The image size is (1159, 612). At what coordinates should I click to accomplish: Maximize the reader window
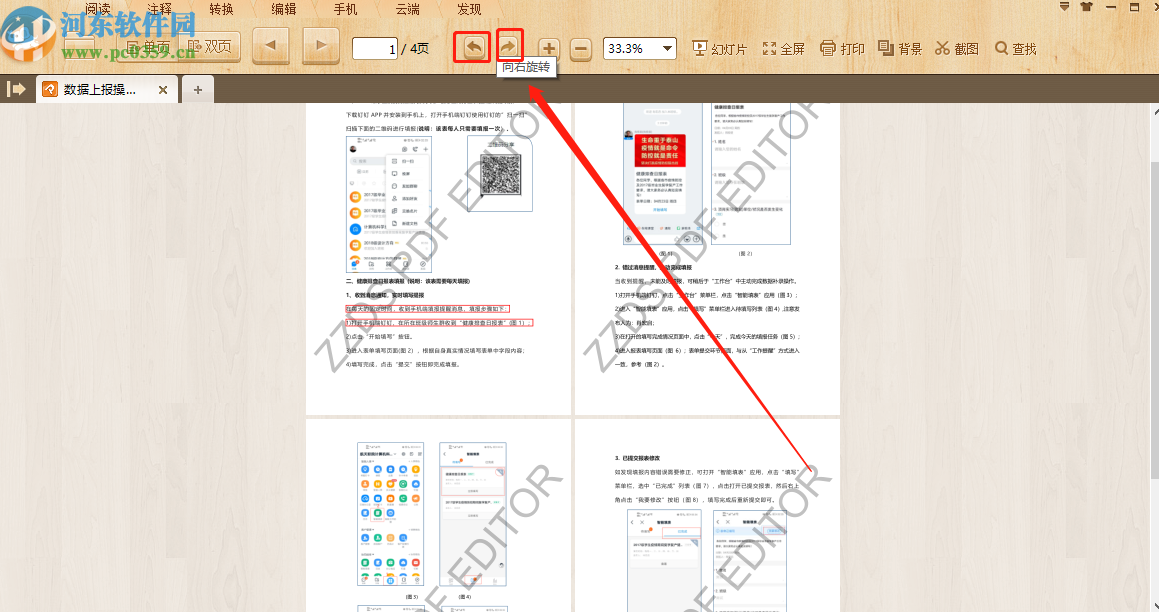tap(1134, 7)
